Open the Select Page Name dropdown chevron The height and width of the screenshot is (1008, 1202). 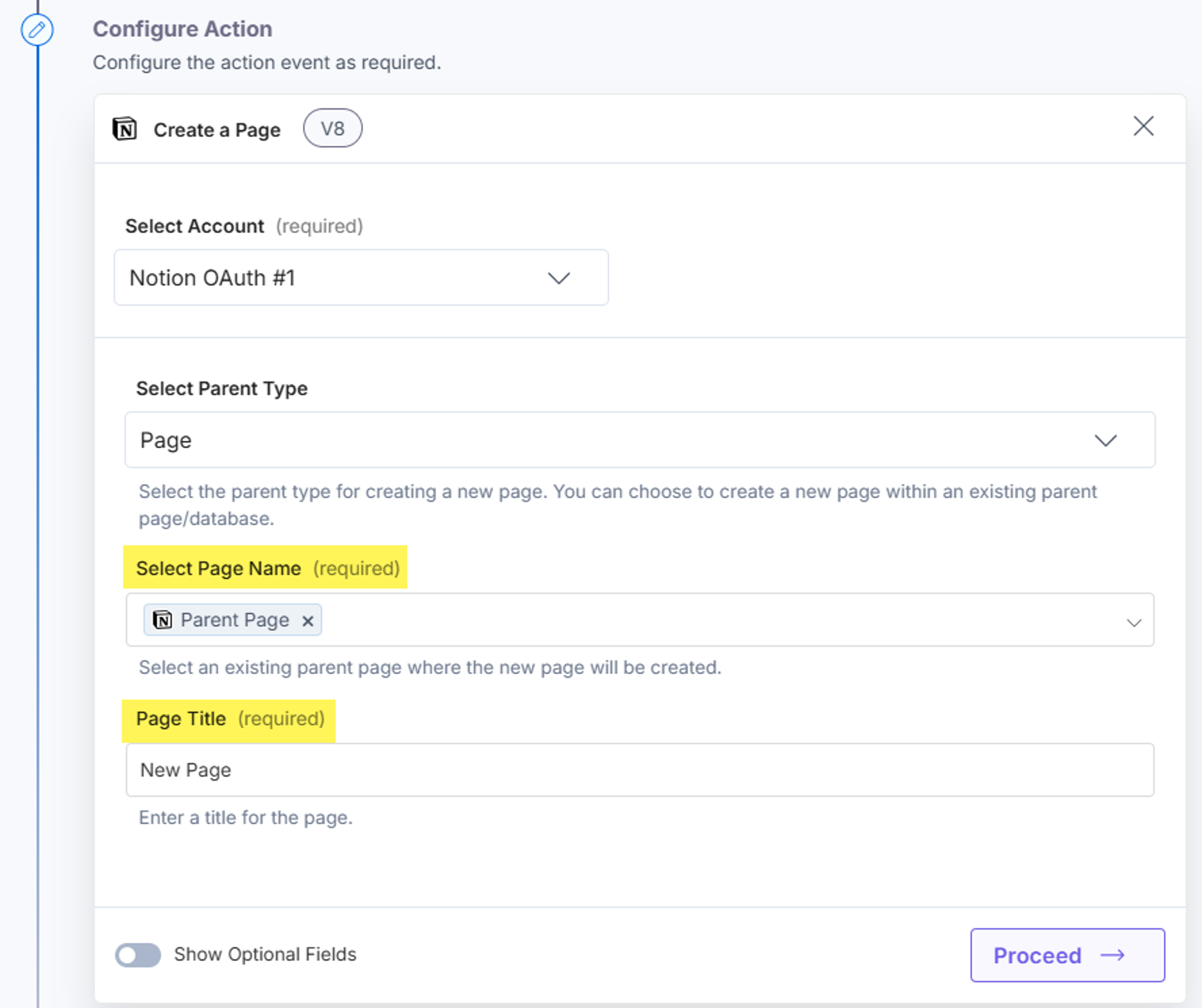pyautogui.click(x=1134, y=622)
